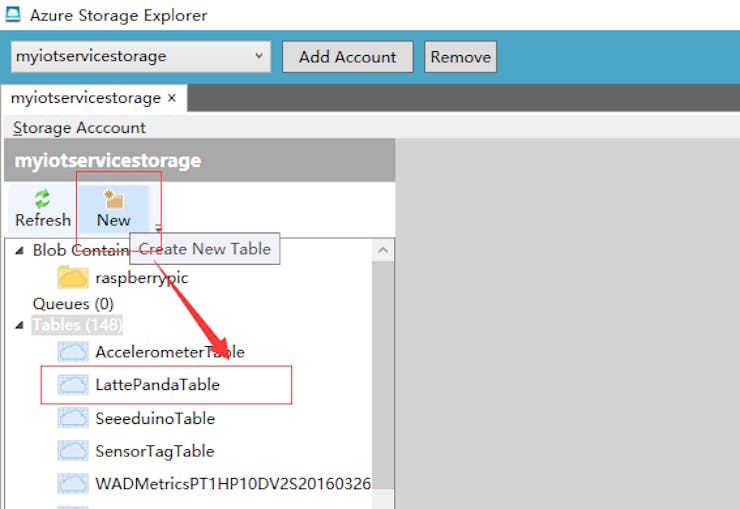Close the myiotservicestorage tab

(172, 98)
